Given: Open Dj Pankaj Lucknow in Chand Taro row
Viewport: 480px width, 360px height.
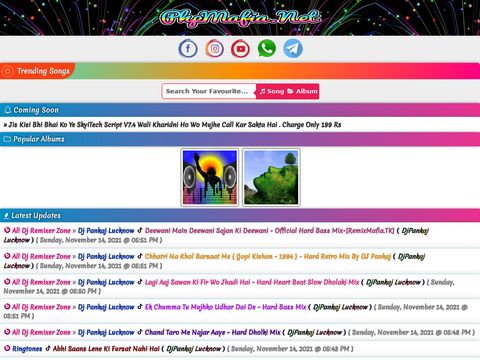Looking at the screenshot, I should pyautogui.click(x=106, y=332).
